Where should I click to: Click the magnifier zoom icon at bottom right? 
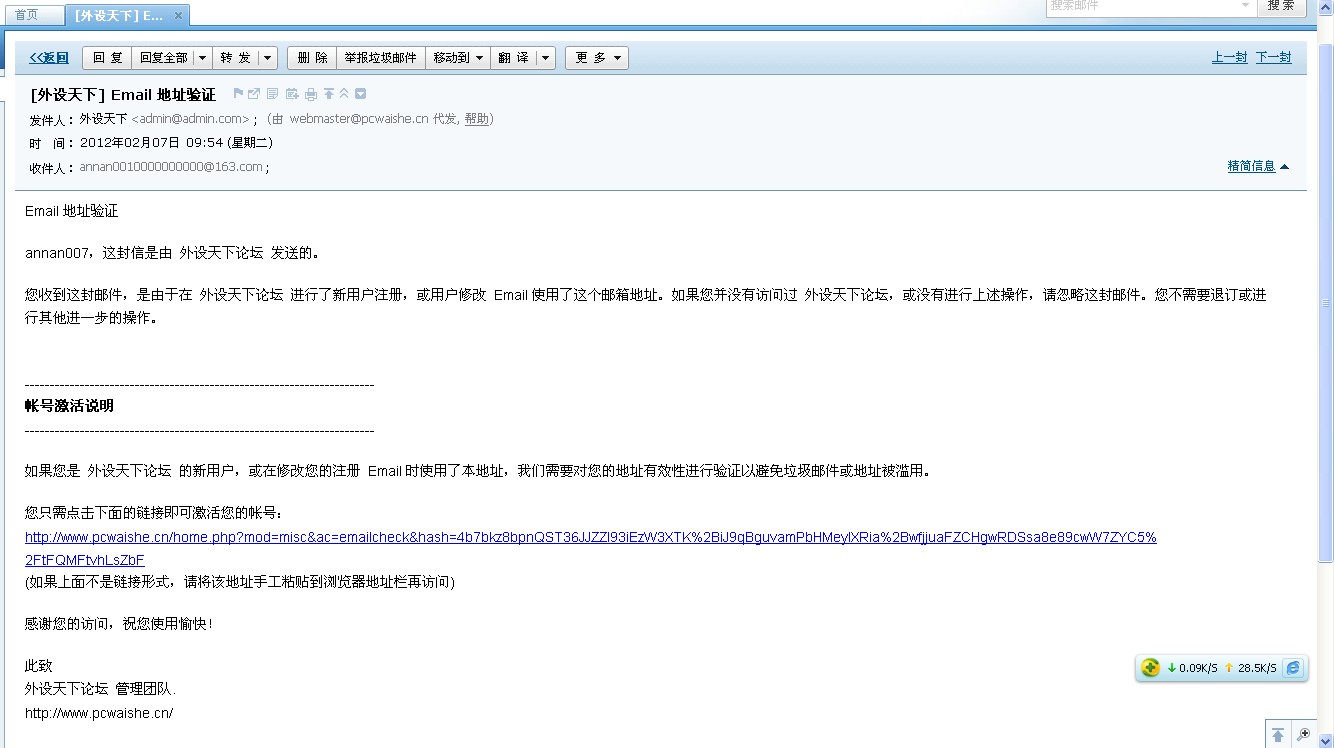(x=1303, y=735)
